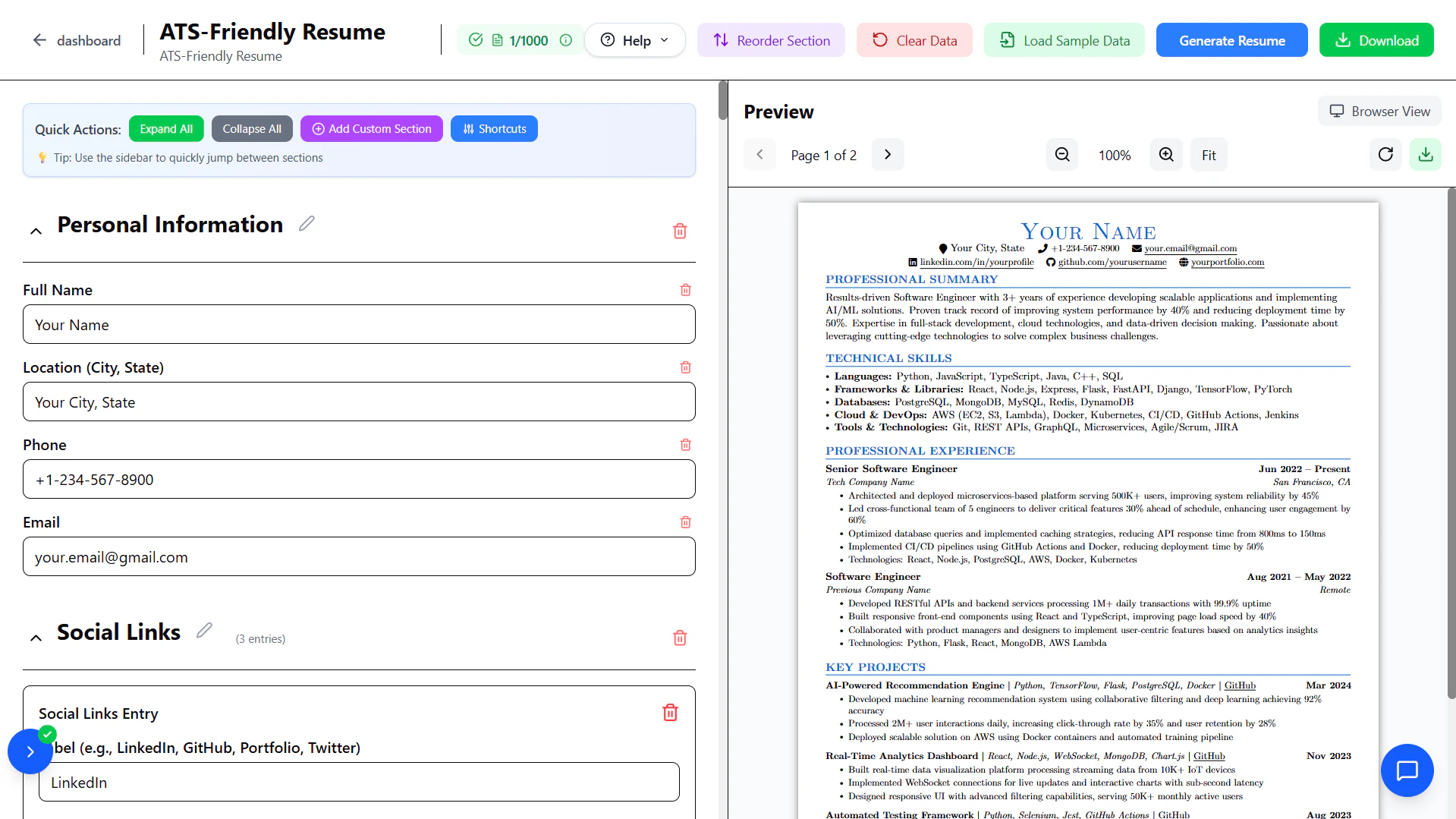This screenshot has height=819, width=1456.
Task: Collapse the Social Links section
Action: click(x=36, y=638)
